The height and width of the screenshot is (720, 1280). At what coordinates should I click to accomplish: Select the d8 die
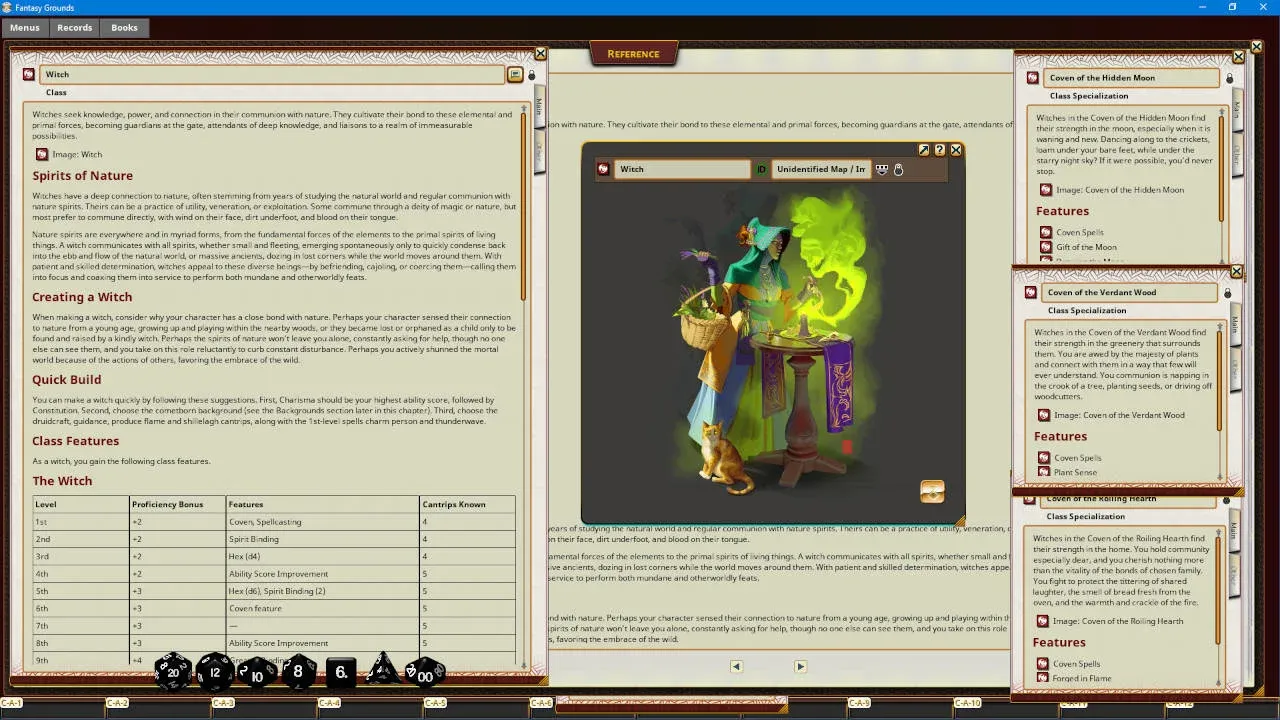[298, 672]
